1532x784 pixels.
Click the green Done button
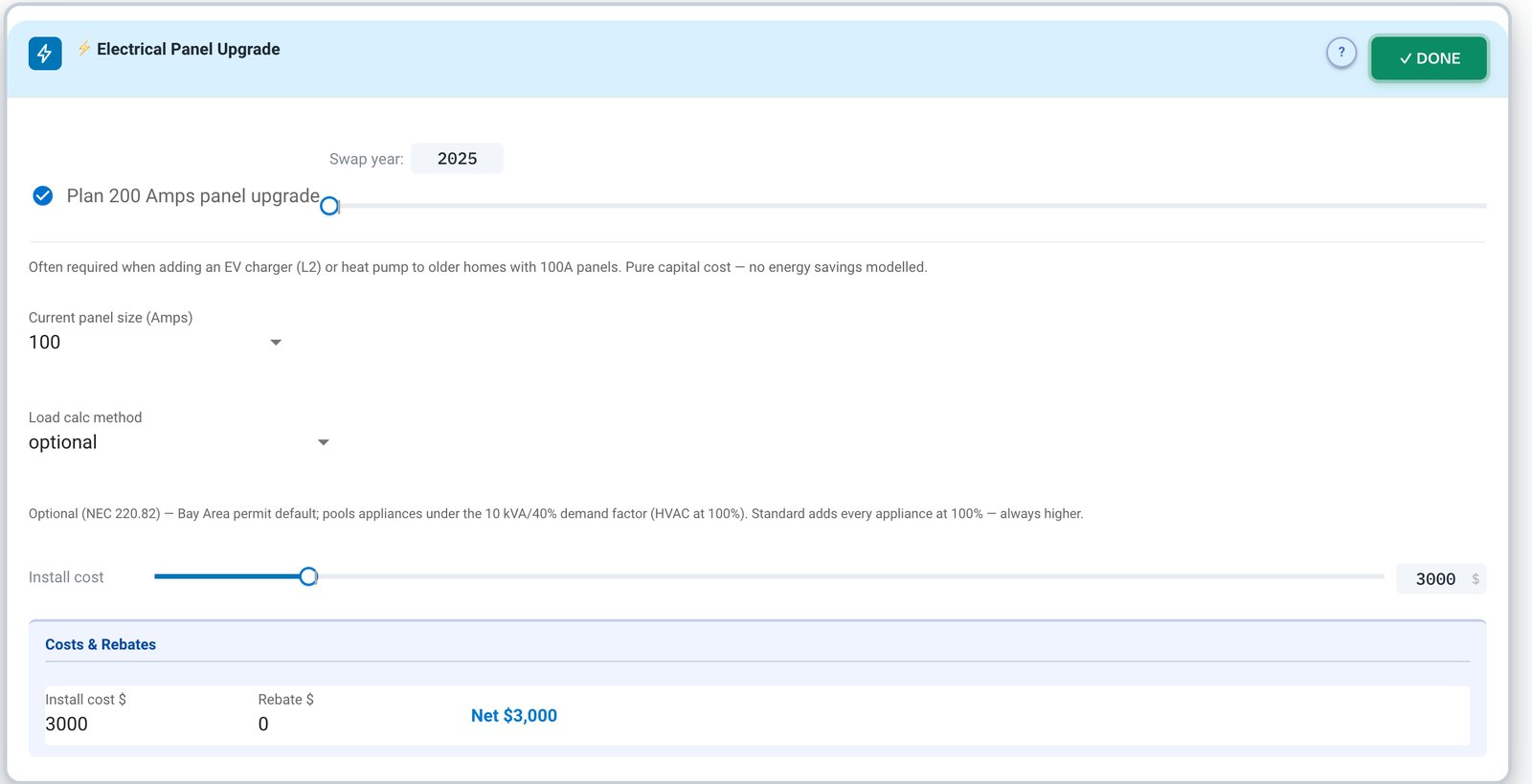coord(1429,58)
